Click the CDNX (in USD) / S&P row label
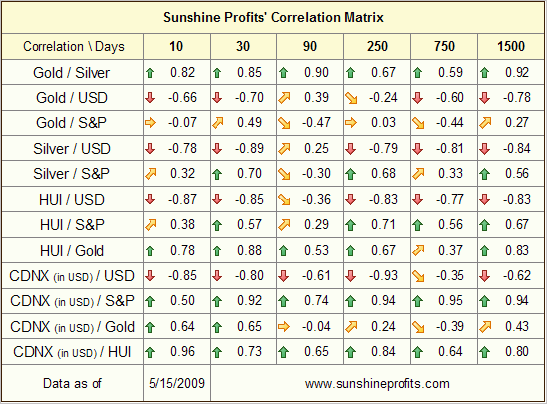 [72, 301]
